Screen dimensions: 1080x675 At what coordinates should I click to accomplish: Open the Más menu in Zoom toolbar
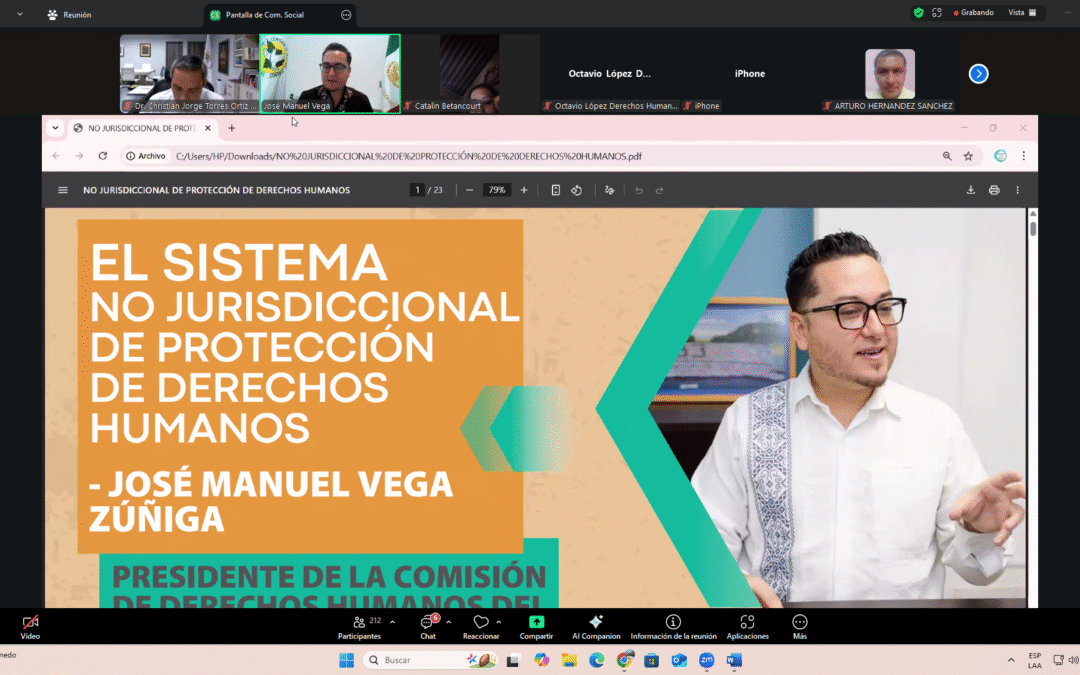(799, 626)
